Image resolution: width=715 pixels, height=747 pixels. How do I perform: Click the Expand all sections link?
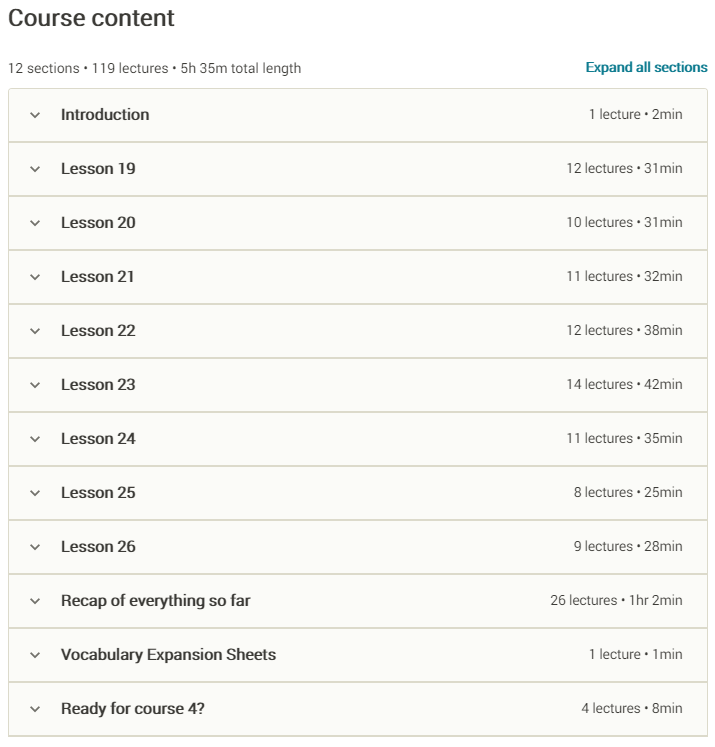[x=646, y=67]
